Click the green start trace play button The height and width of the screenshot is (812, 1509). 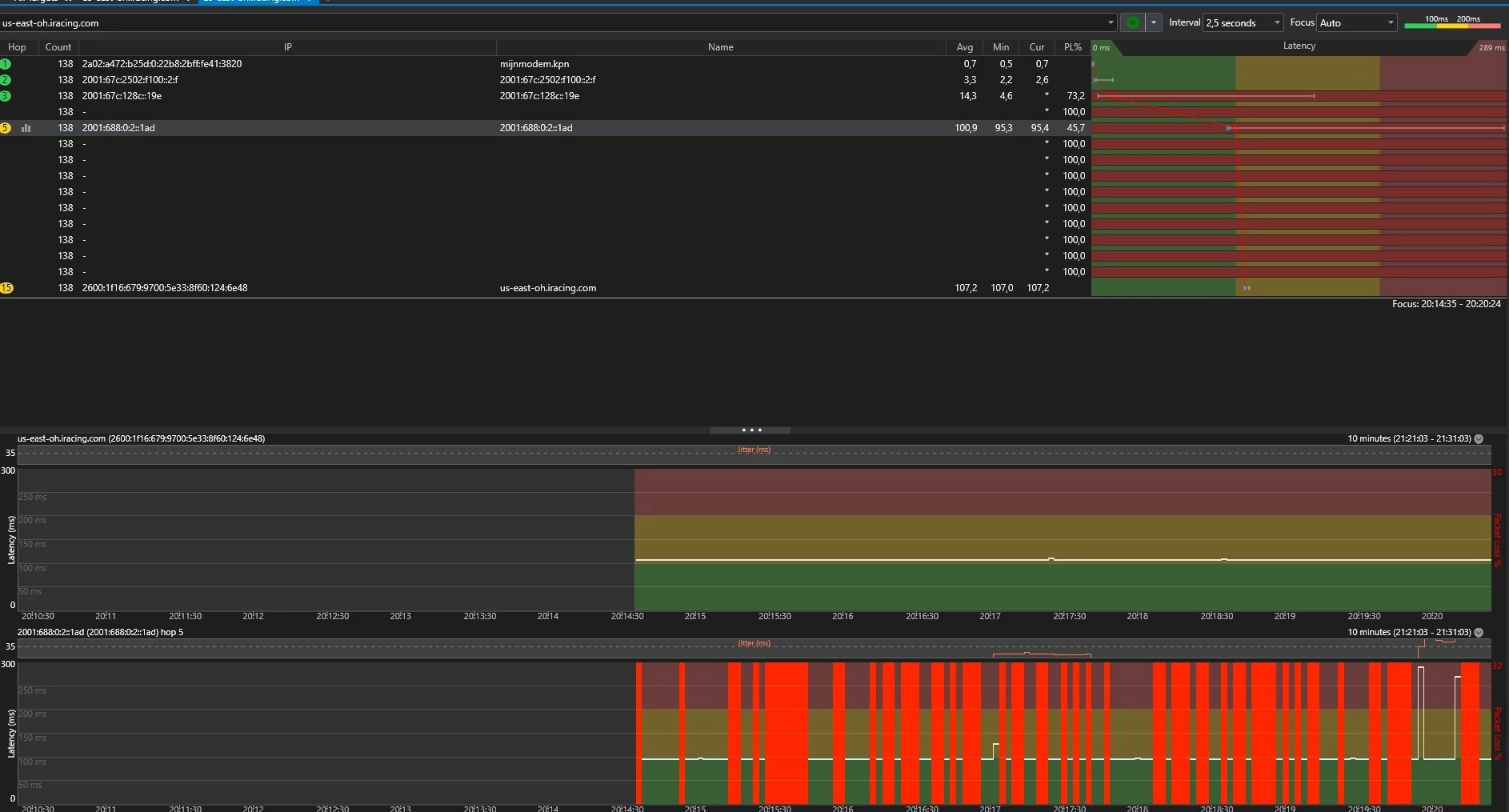(x=1132, y=22)
